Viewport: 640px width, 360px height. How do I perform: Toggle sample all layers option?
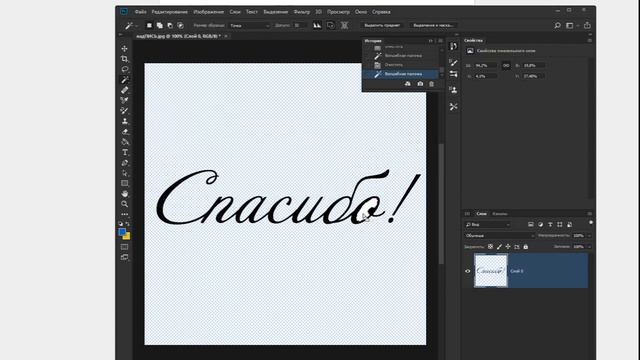[344, 25]
